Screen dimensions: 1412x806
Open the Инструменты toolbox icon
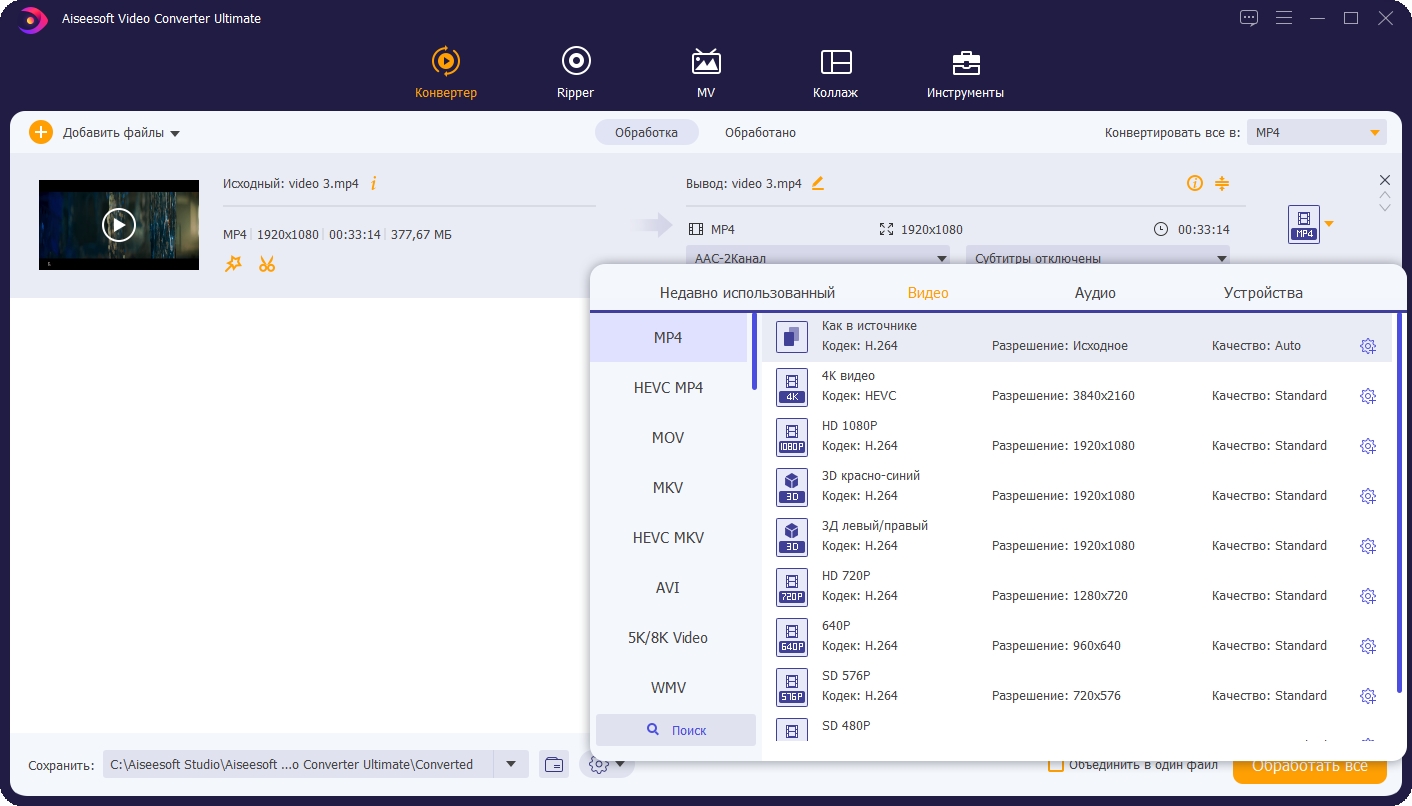click(x=965, y=62)
